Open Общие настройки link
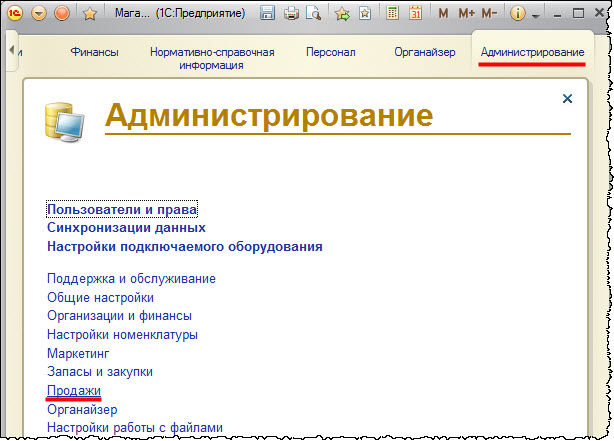Viewport: 614px width, 441px height. coord(100,297)
